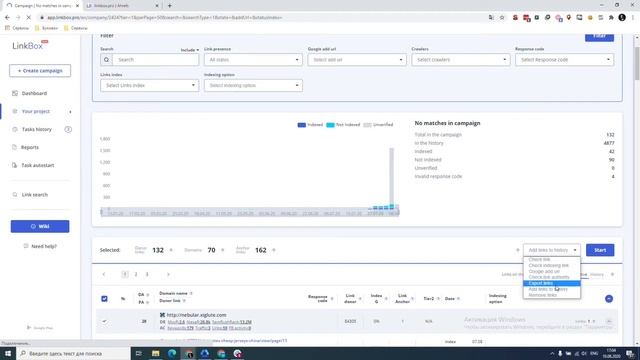Open the Windows Start menu
Viewport: 640px width, 360px height.
tap(8, 353)
